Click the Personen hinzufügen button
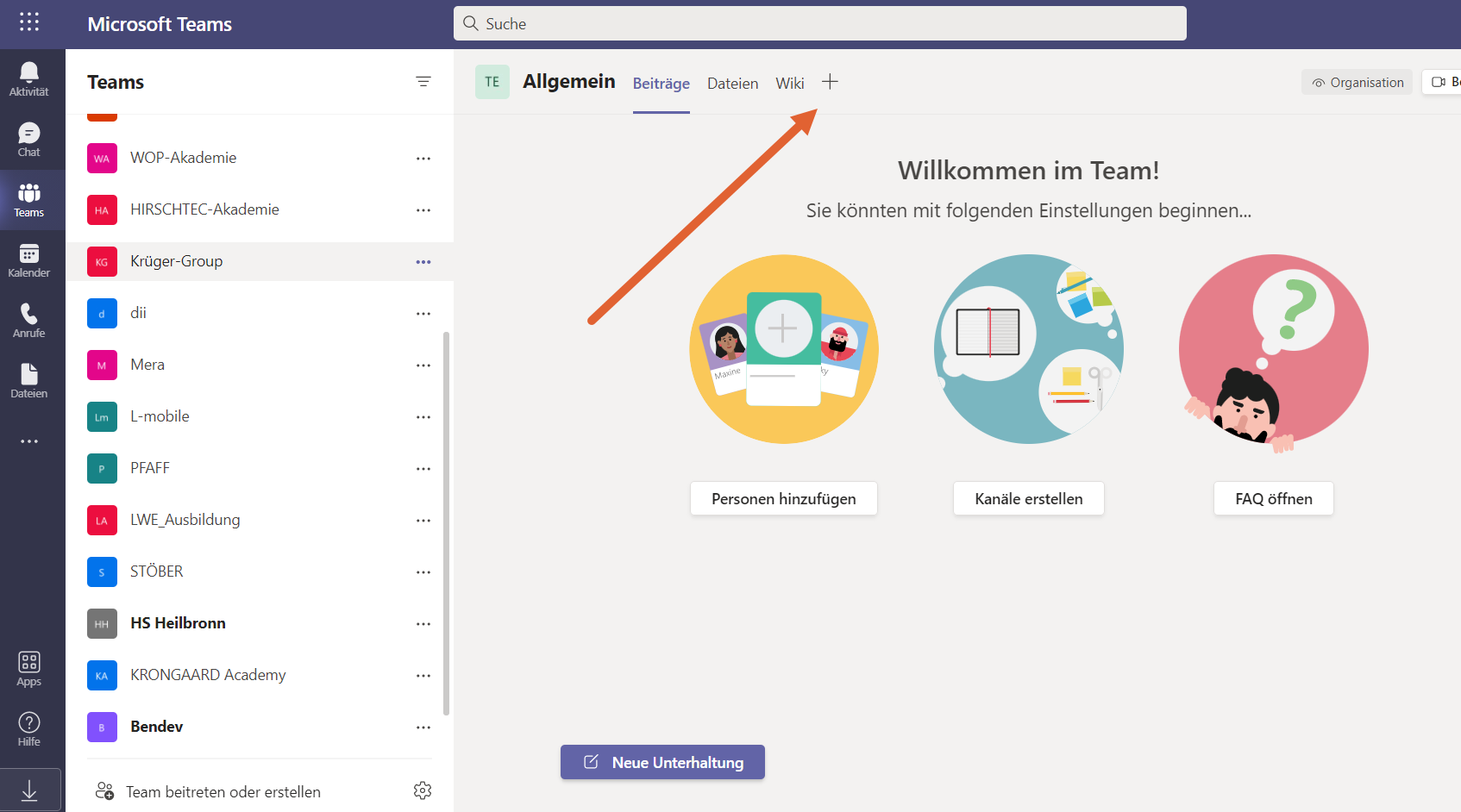 point(783,499)
